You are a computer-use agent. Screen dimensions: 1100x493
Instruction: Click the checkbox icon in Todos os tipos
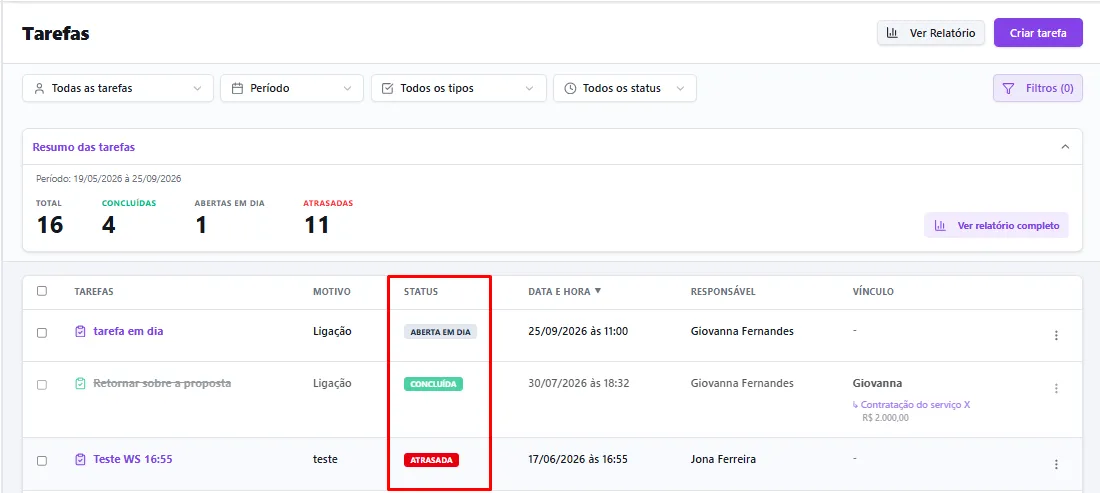point(387,88)
